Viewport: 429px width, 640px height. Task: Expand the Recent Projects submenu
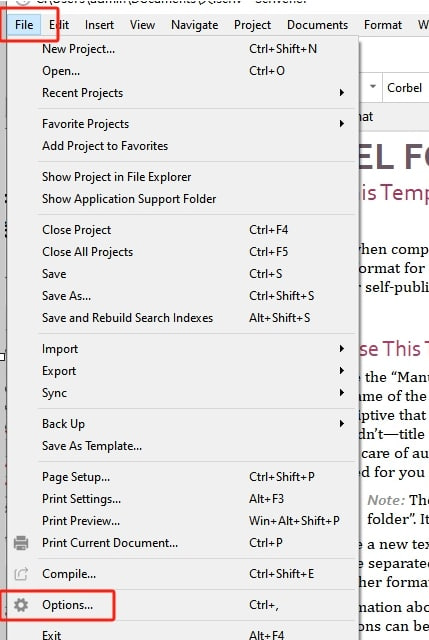[x=342, y=93]
